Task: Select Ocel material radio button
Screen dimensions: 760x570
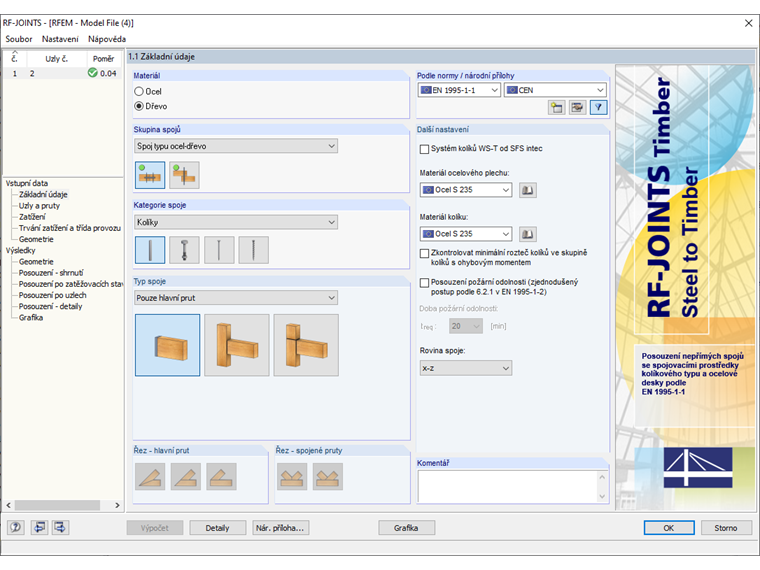Action: pos(139,91)
